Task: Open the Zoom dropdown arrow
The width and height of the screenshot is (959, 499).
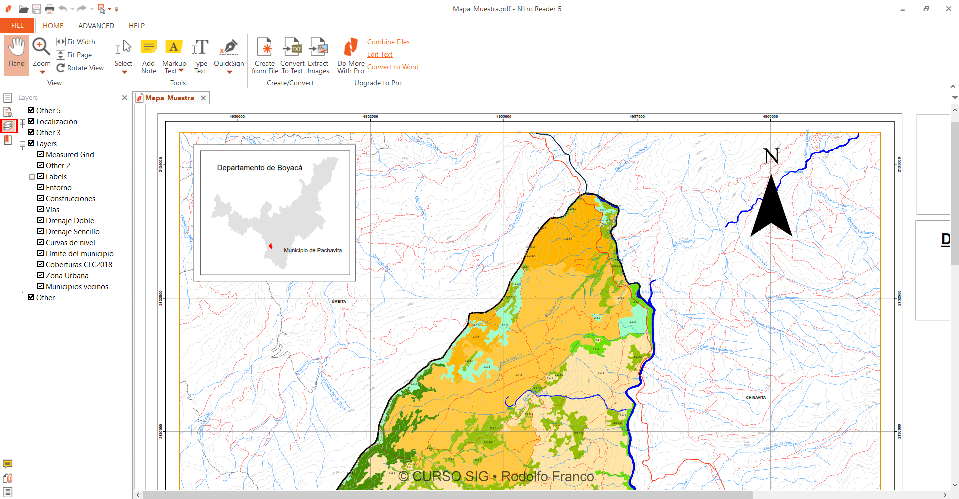Action: [x=41, y=72]
